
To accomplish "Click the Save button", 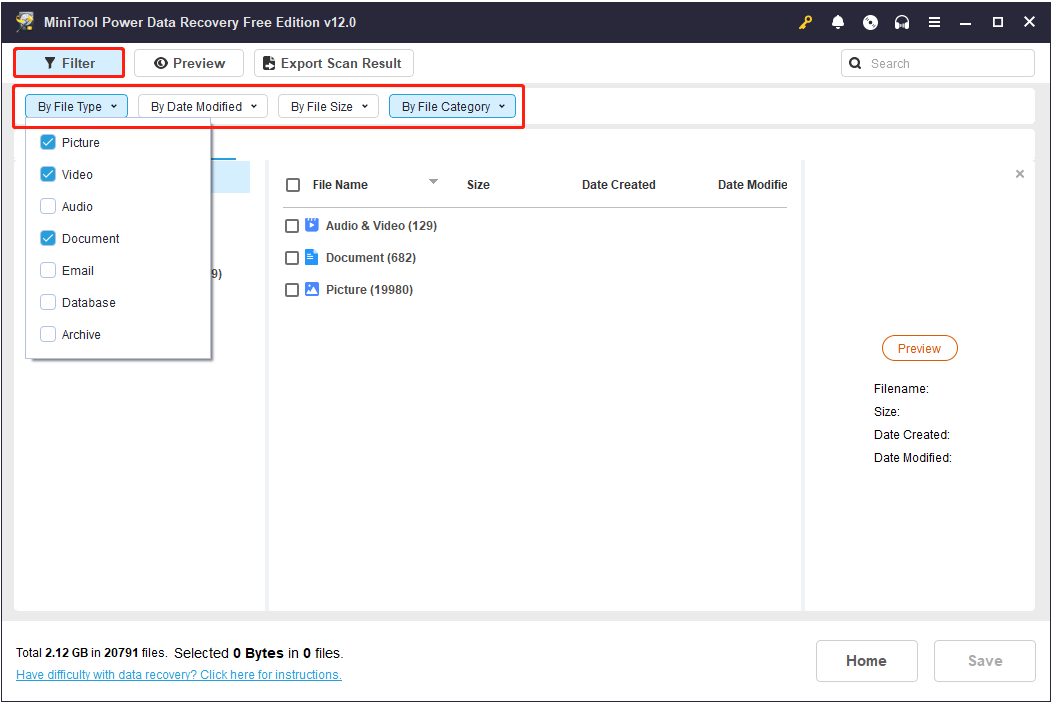I will click(985, 661).
